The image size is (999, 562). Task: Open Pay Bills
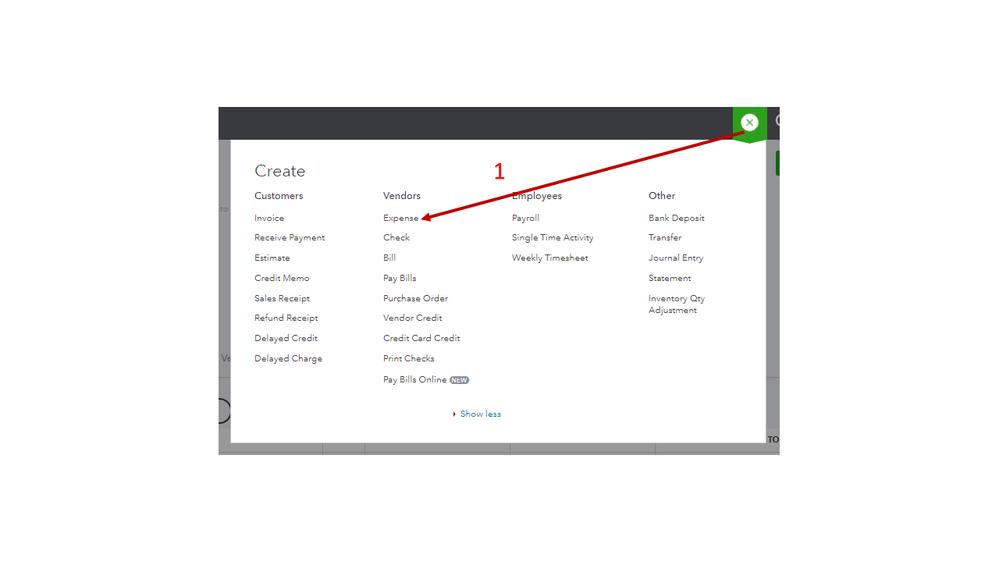click(399, 278)
